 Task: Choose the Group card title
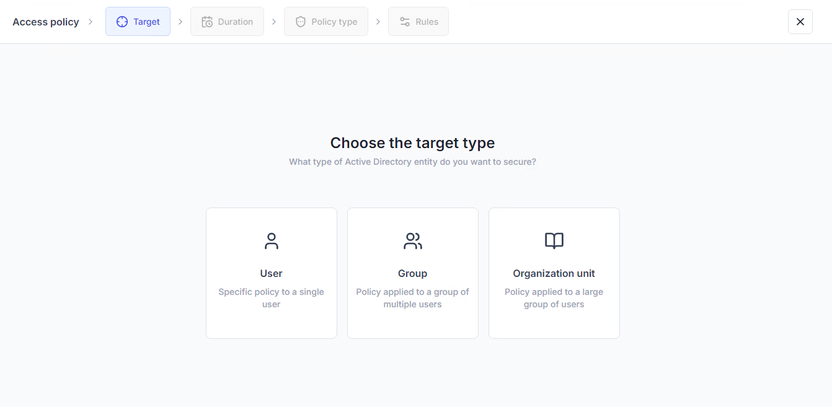tap(412, 273)
